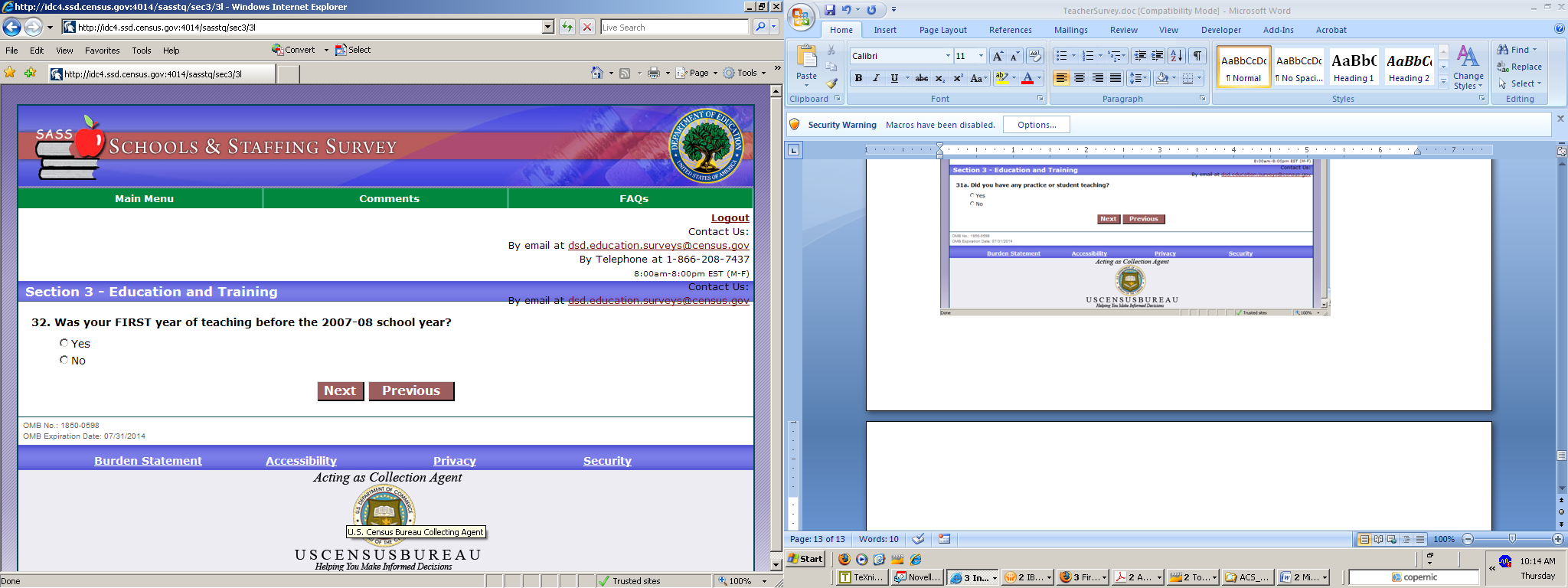
Task: Open the Change Styles dropdown in Word
Action: 1468,68
